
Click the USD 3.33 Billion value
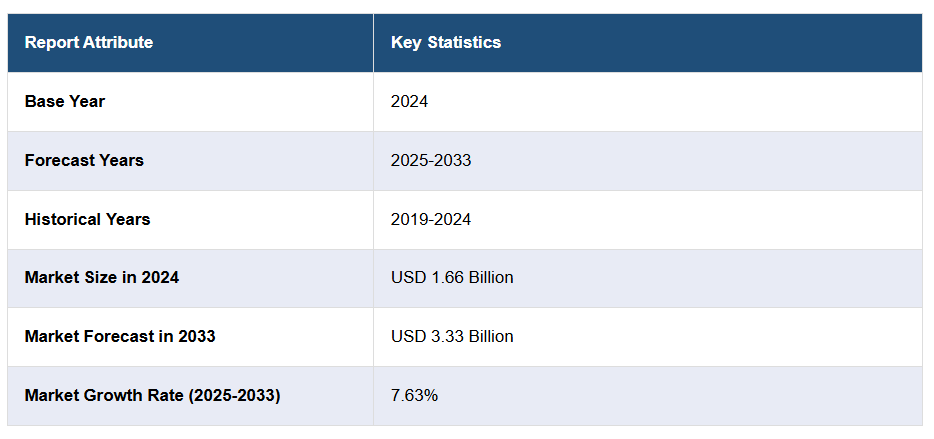(x=452, y=336)
